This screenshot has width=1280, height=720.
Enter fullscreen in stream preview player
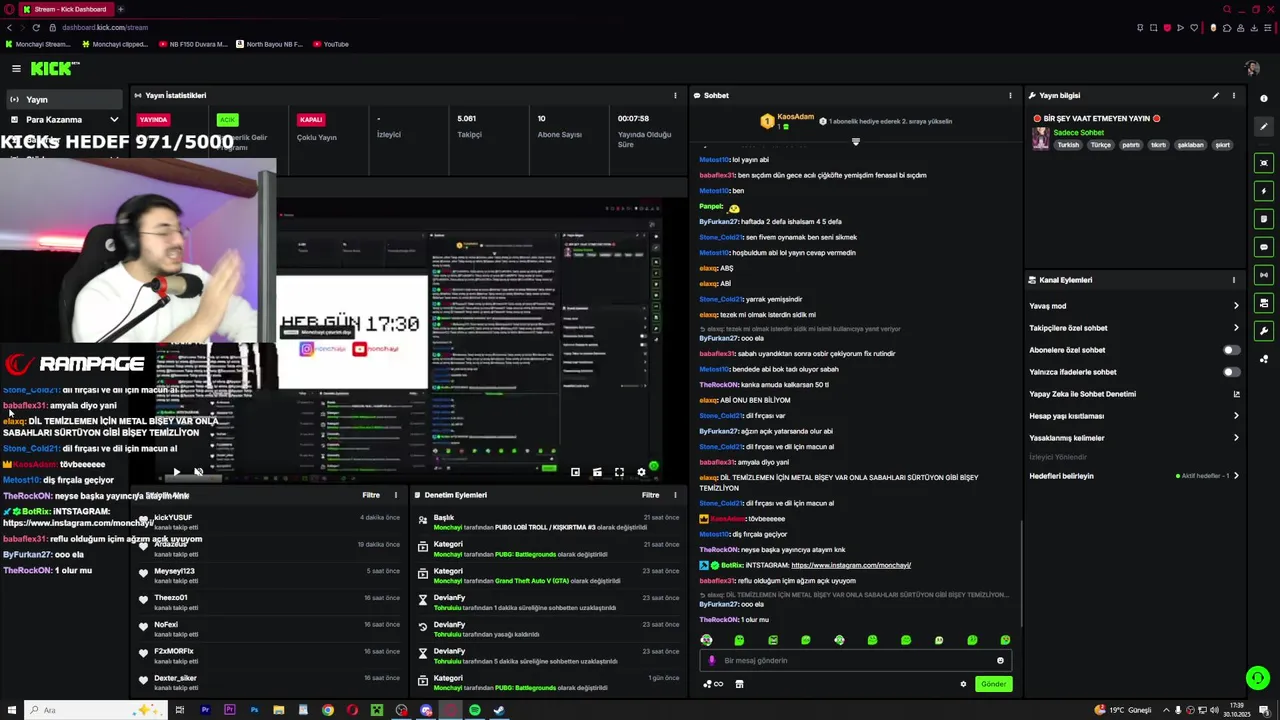(619, 472)
